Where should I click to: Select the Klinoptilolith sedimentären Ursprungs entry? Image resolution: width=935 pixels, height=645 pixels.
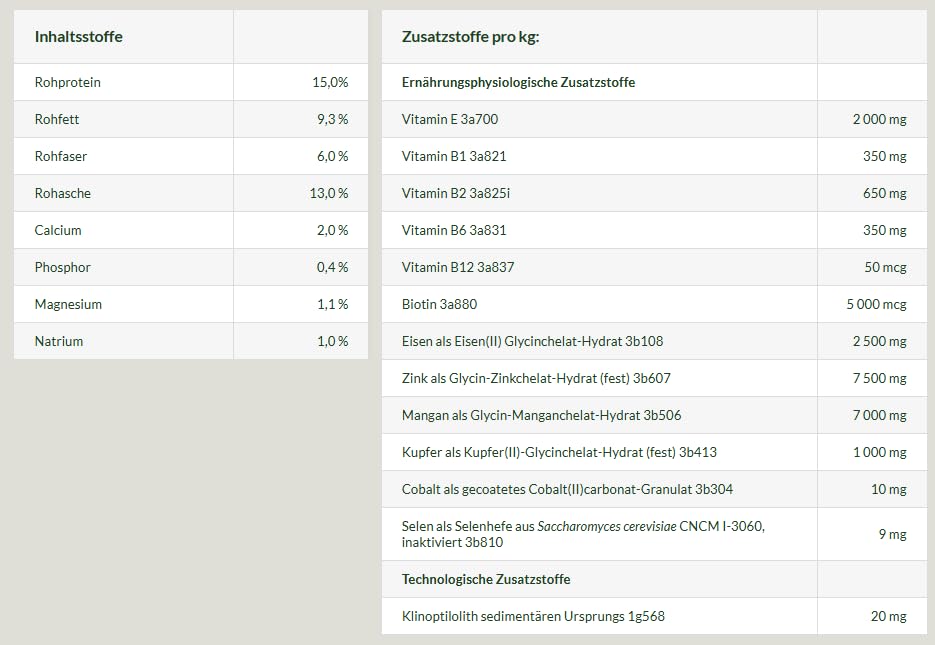[x=533, y=616]
